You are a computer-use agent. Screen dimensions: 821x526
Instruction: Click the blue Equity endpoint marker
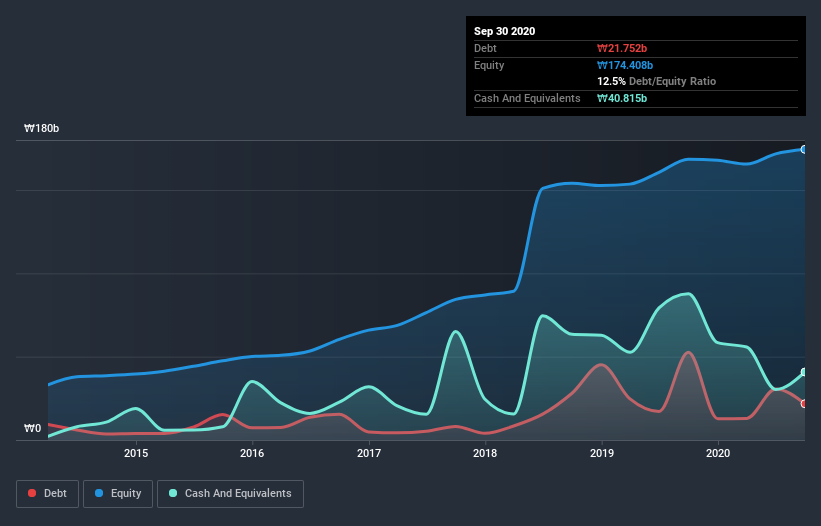804,150
